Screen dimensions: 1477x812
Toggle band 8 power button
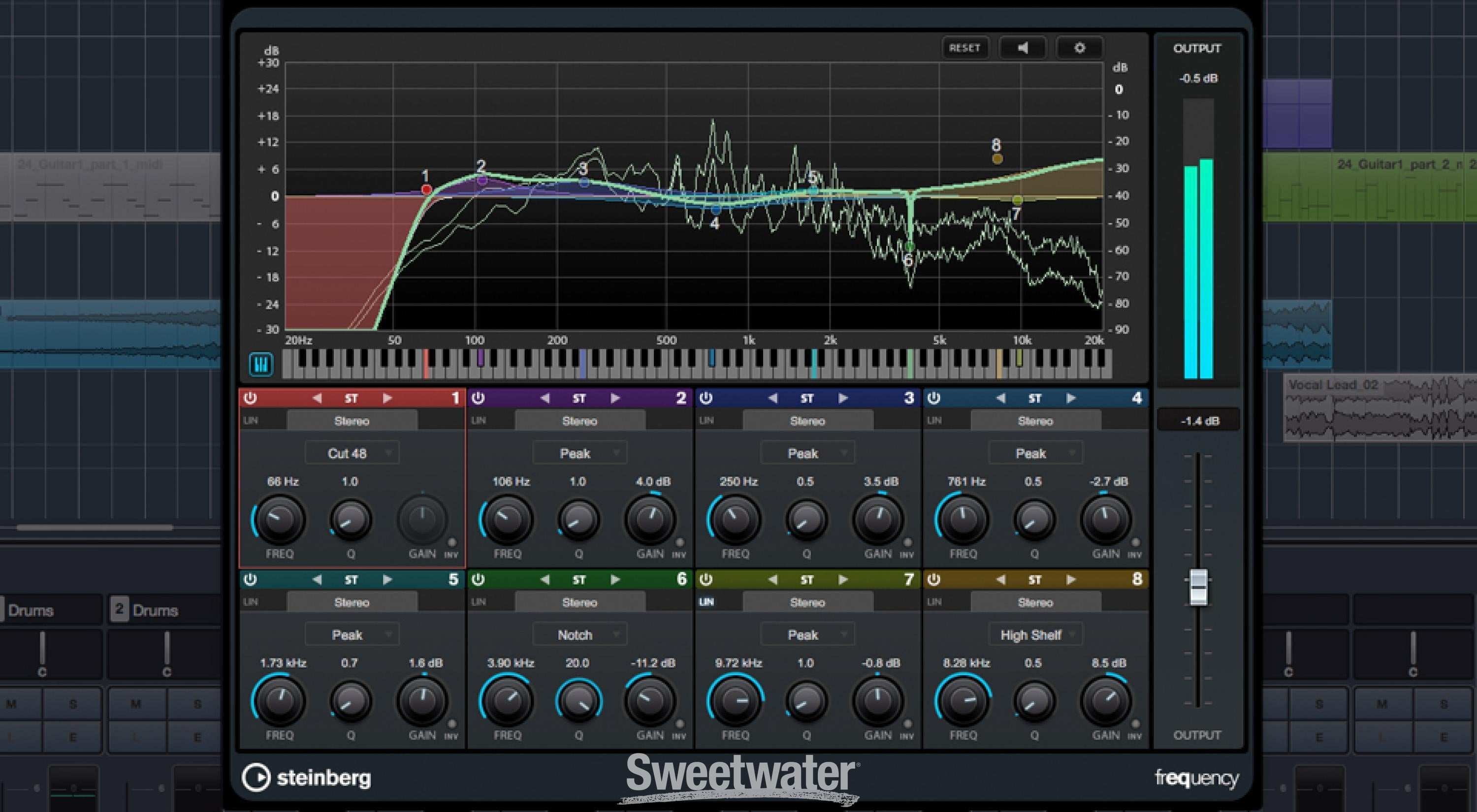point(933,579)
